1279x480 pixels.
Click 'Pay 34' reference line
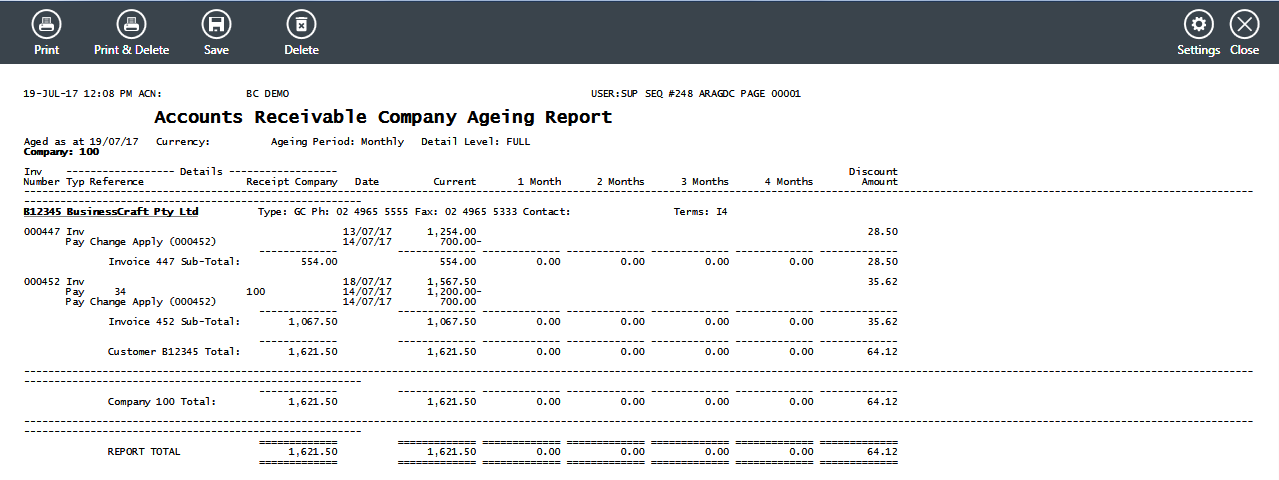(x=95, y=292)
